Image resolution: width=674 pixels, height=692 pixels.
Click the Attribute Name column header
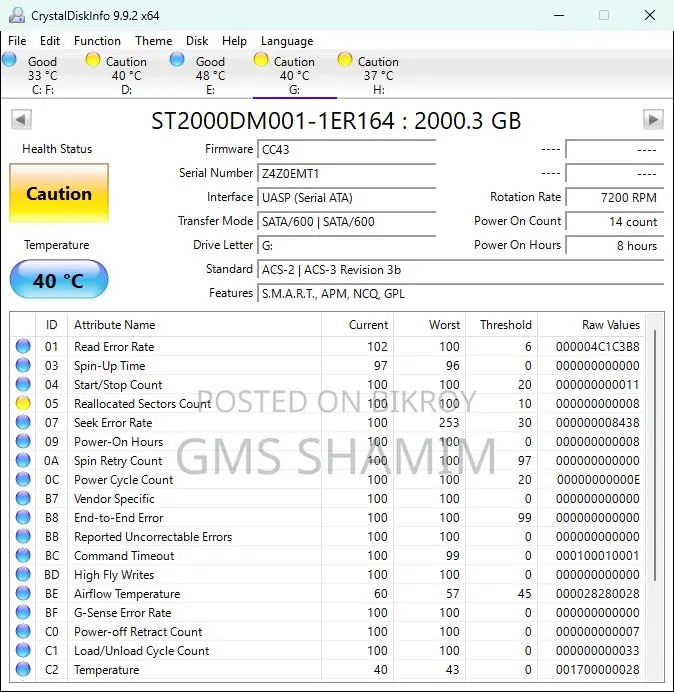coord(194,325)
